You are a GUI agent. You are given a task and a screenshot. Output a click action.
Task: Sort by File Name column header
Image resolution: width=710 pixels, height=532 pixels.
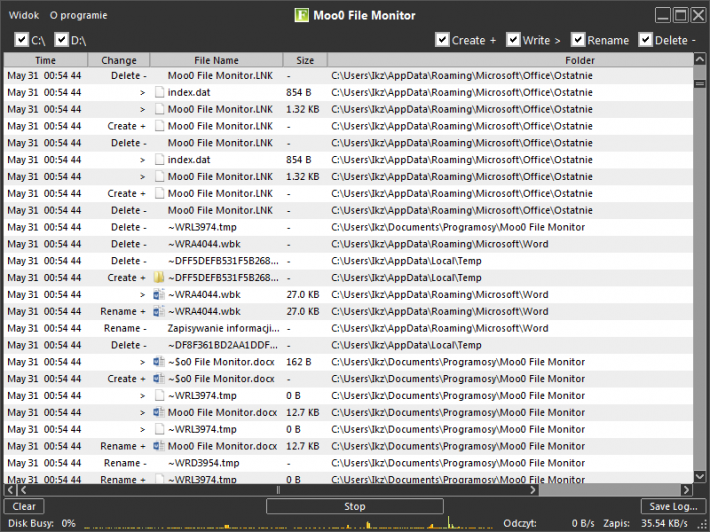click(x=216, y=60)
